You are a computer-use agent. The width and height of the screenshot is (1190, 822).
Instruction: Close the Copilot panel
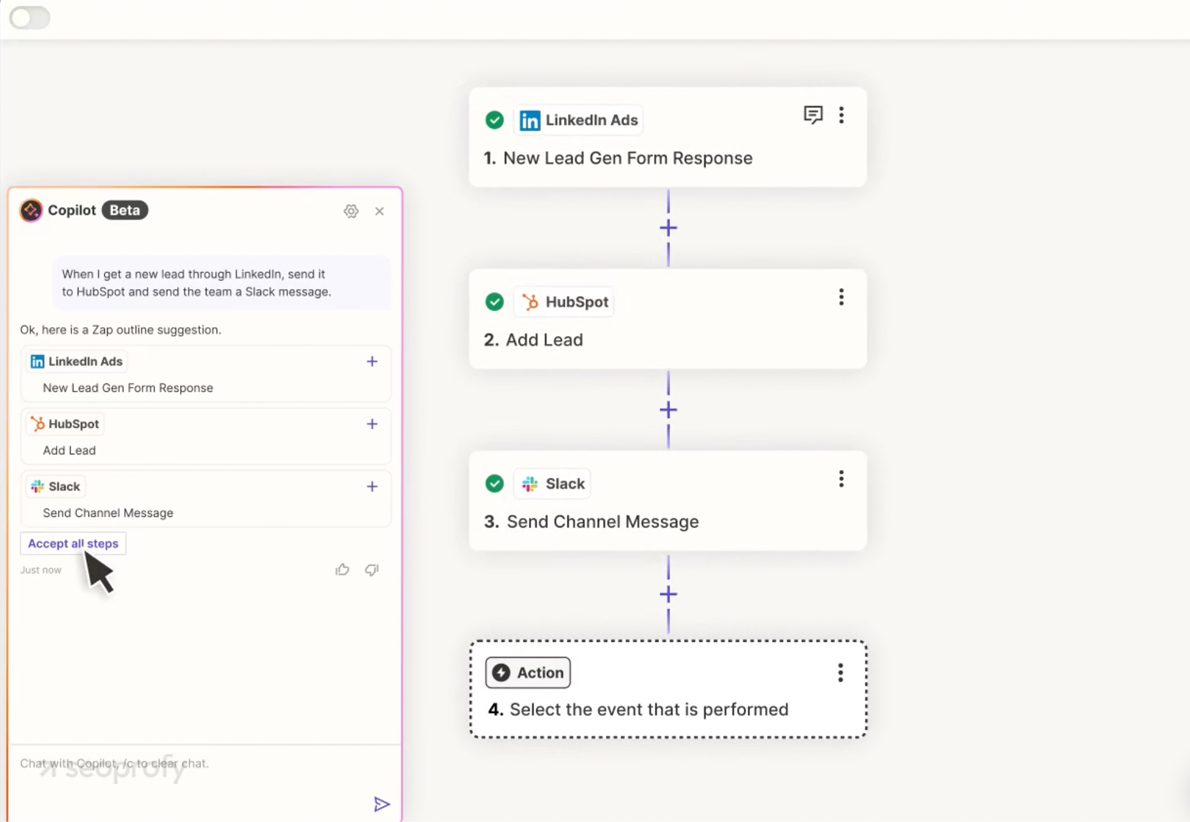point(379,211)
